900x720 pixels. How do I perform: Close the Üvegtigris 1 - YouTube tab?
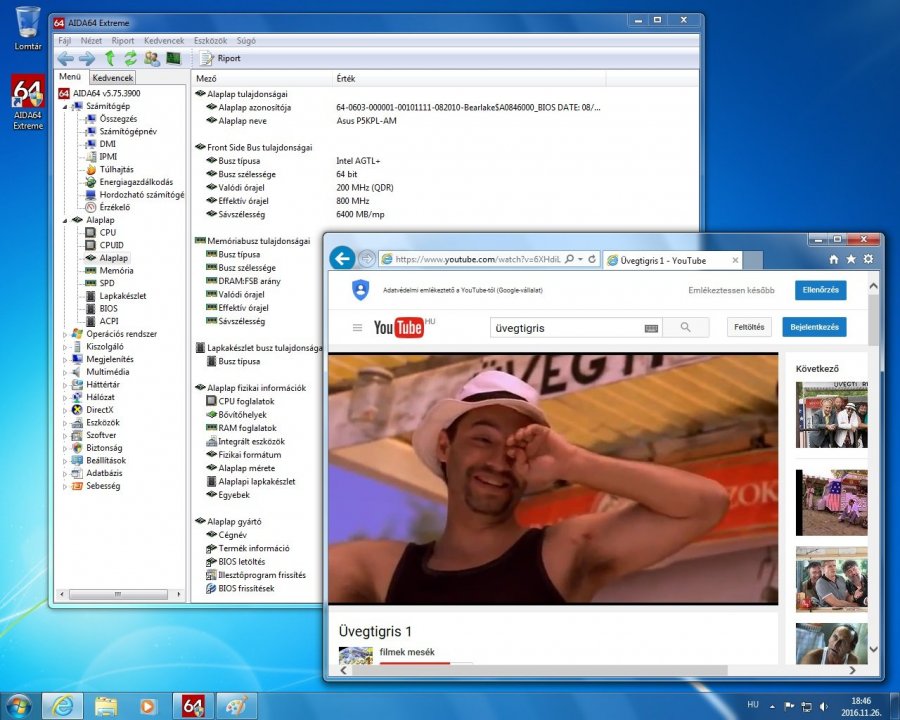click(735, 260)
